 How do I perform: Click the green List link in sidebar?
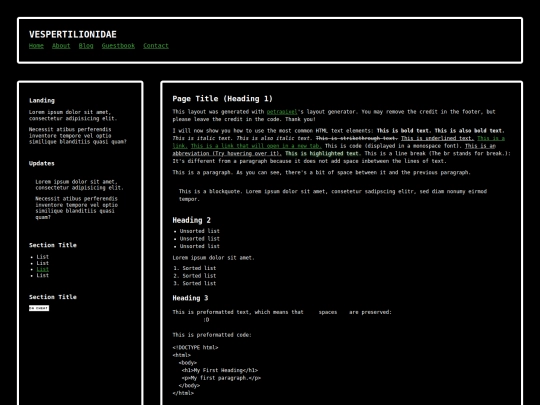click(43, 269)
